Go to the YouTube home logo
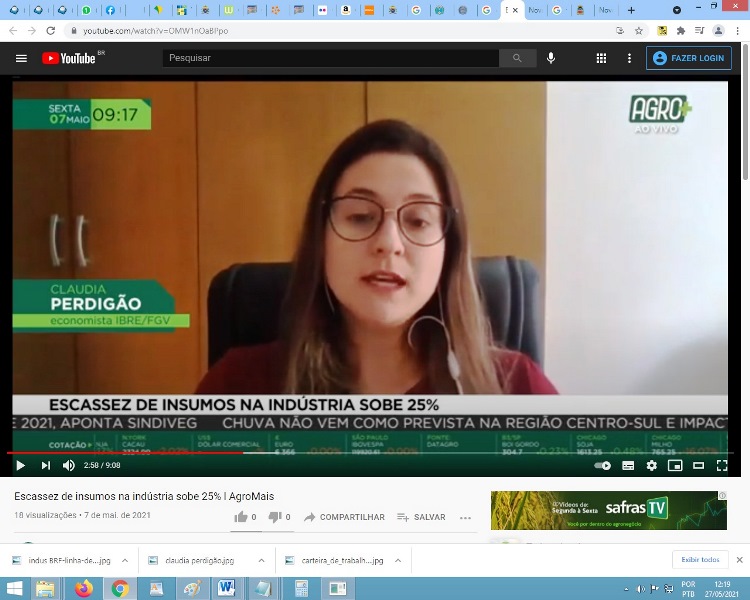Screen dimensions: 750x600 69,58
